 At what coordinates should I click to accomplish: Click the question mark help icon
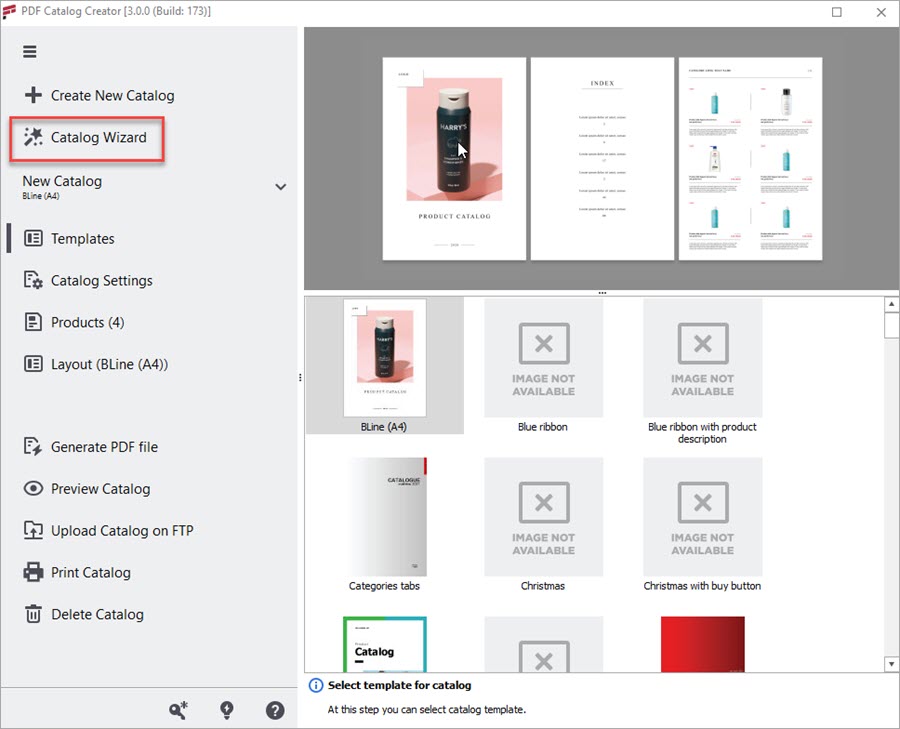275,711
